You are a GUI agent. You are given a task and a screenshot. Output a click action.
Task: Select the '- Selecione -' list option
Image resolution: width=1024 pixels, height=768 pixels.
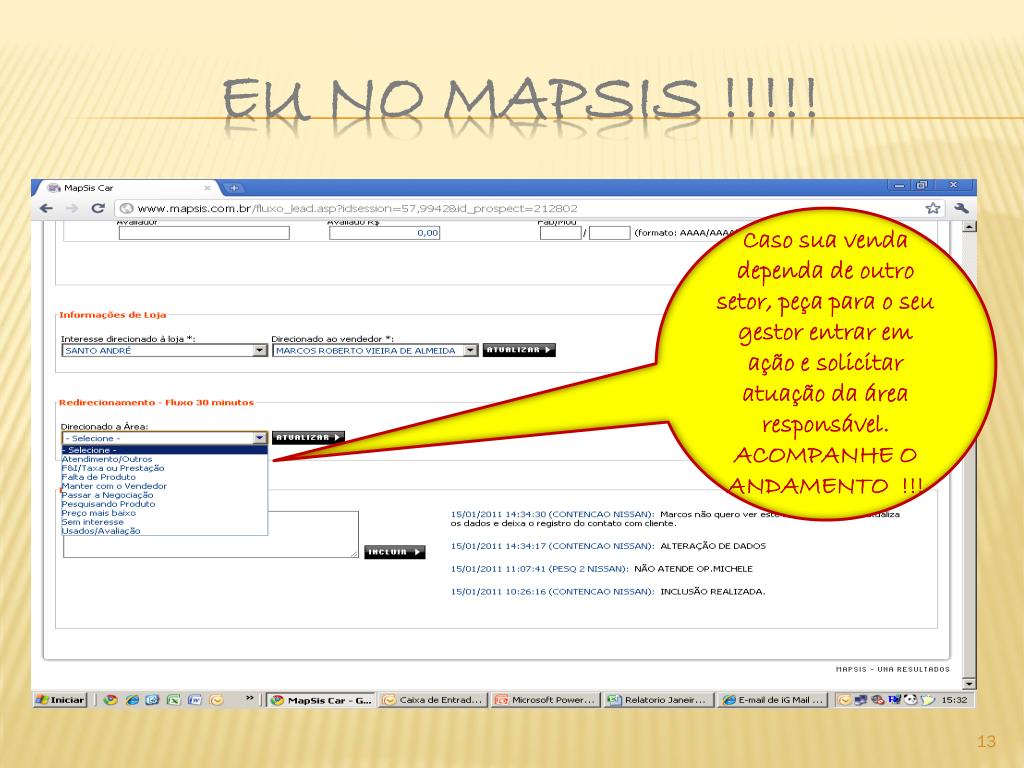pyautogui.click(x=165, y=450)
